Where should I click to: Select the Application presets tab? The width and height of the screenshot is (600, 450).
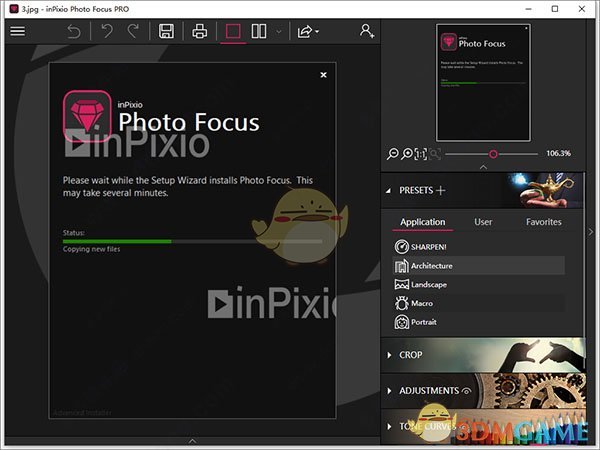point(422,222)
